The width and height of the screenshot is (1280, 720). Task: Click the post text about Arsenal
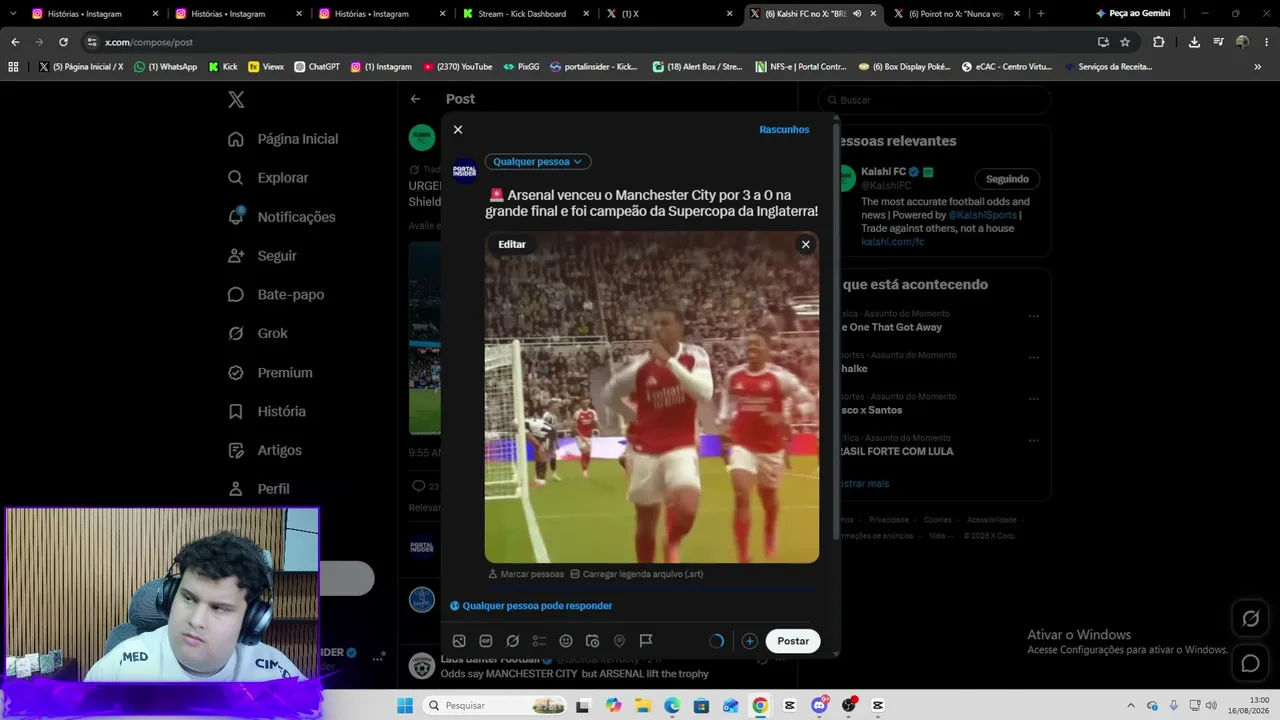[652, 203]
